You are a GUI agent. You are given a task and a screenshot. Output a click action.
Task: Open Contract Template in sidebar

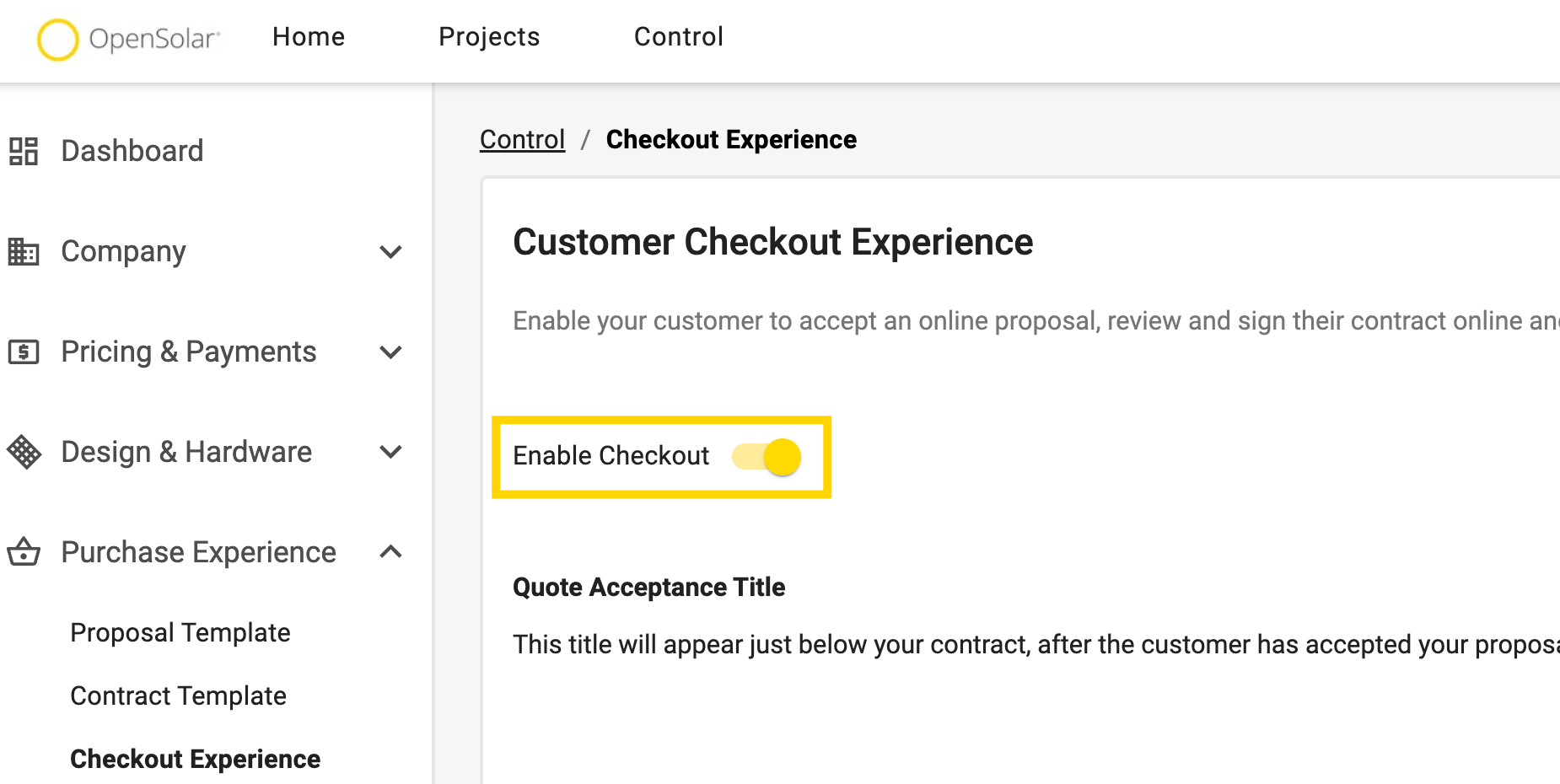[x=179, y=695]
